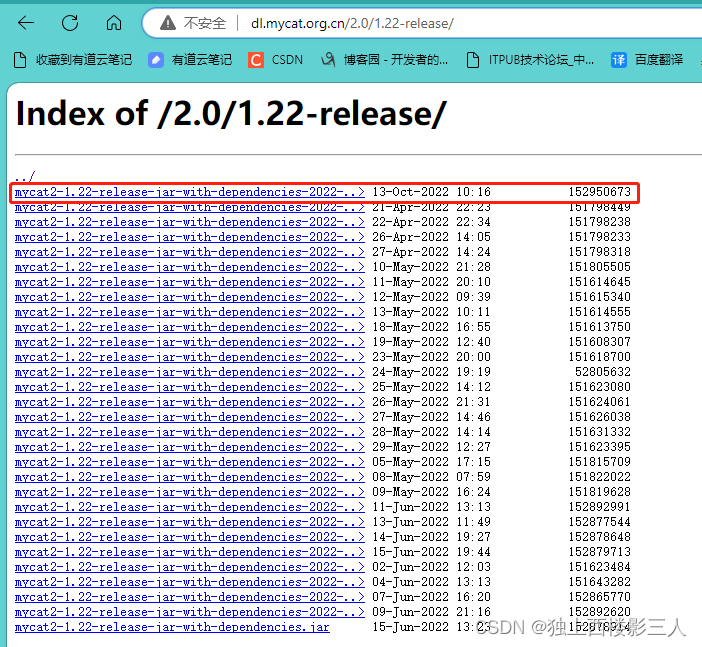Select the date 13-Oct-2022 10:16

tap(432, 192)
